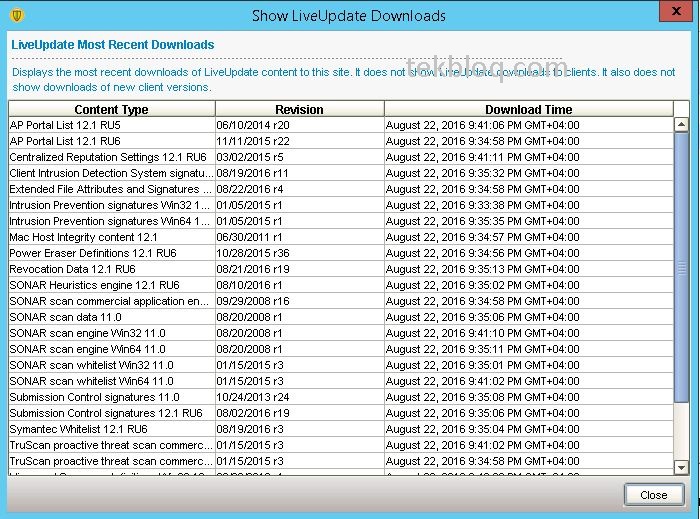This screenshot has width=700, height=519.
Task: Sort by Content Type column header
Action: (x=112, y=109)
